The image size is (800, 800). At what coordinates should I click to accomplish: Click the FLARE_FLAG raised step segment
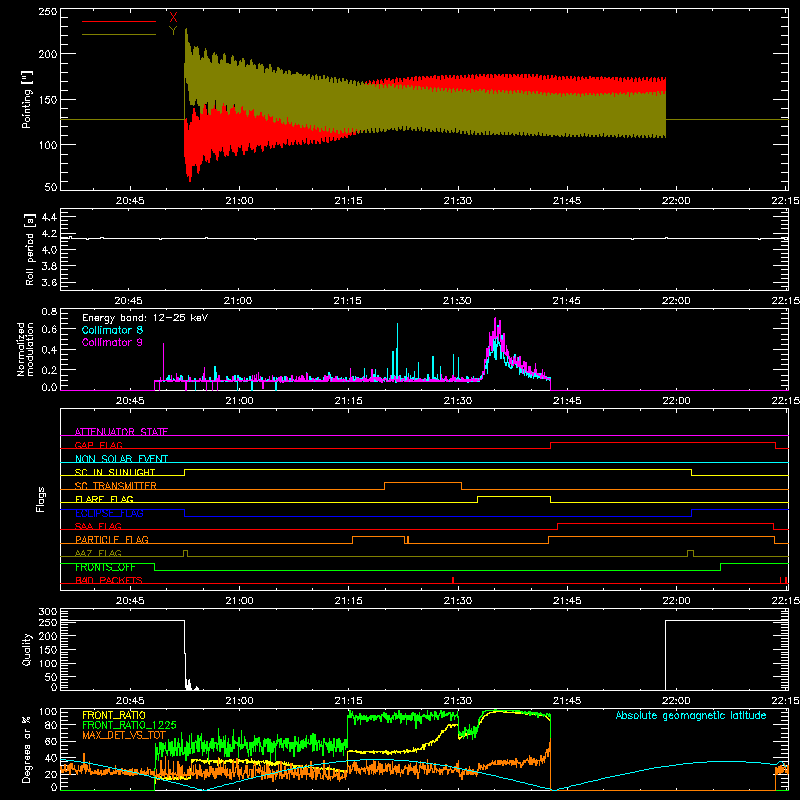pos(514,496)
